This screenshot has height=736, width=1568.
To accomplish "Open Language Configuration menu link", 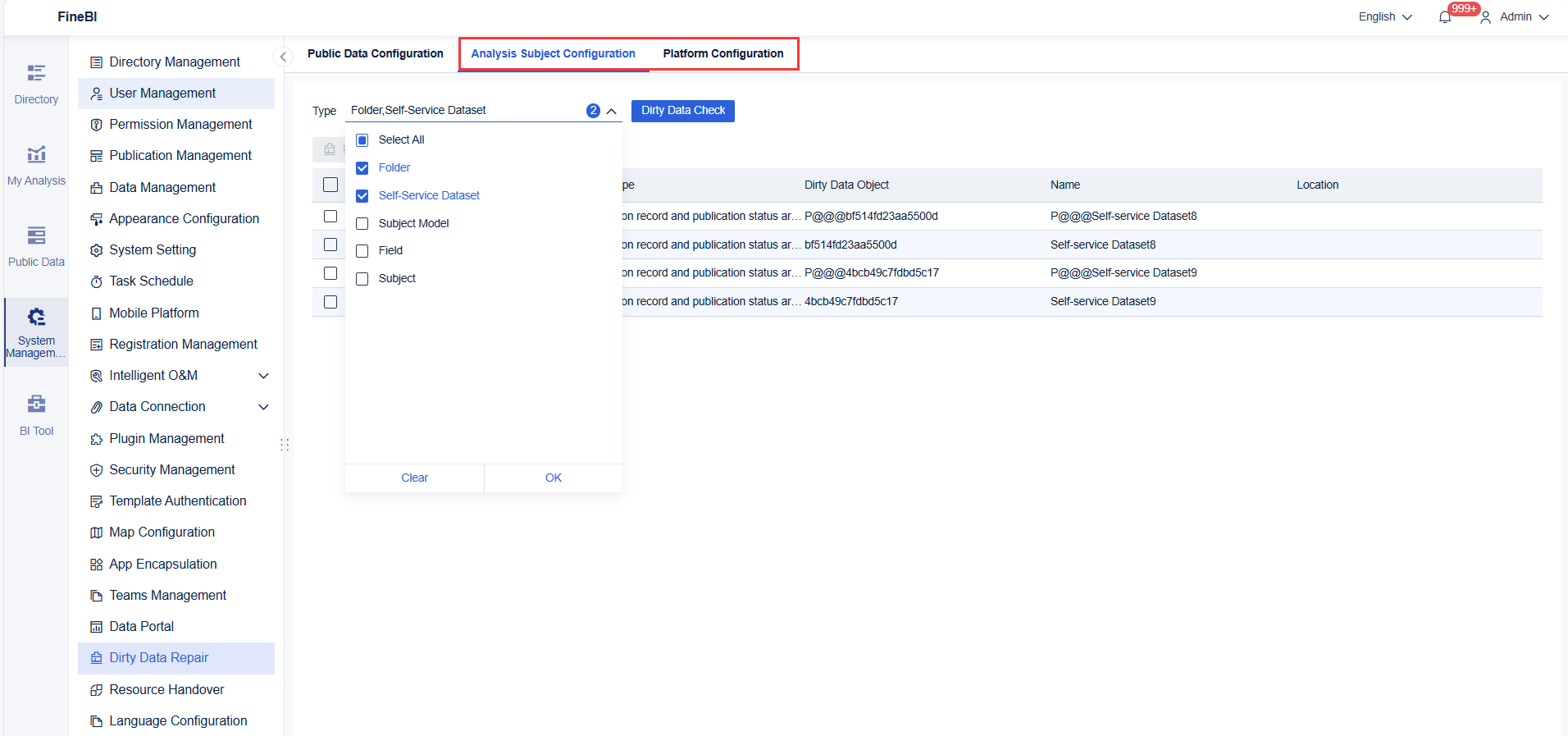I will [x=176, y=721].
